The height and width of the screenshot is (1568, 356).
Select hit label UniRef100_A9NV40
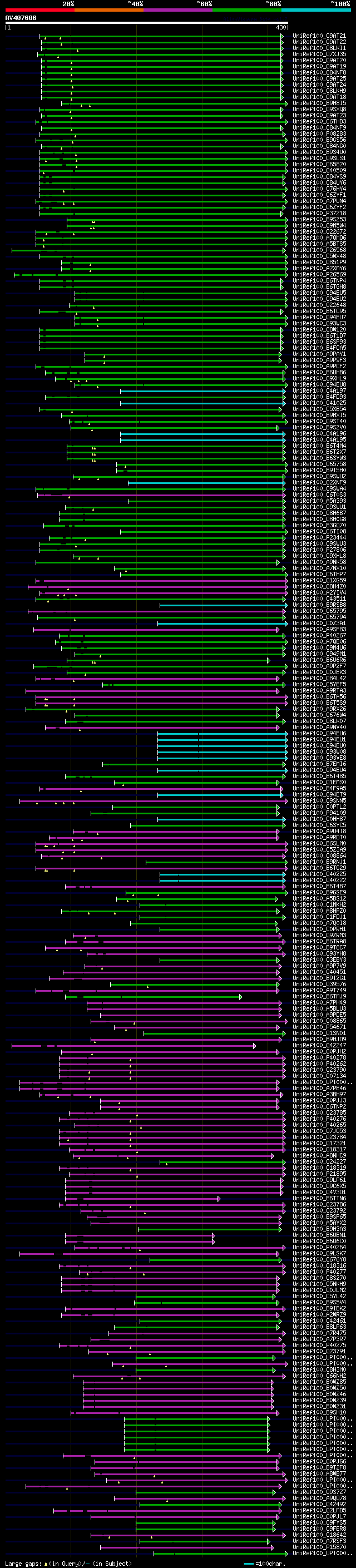tap(319, 728)
